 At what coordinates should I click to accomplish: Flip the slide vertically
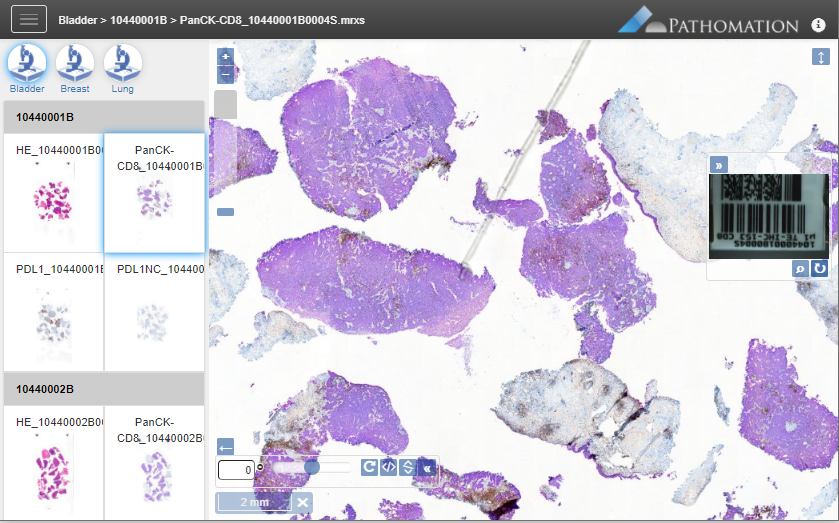click(407, 467)
